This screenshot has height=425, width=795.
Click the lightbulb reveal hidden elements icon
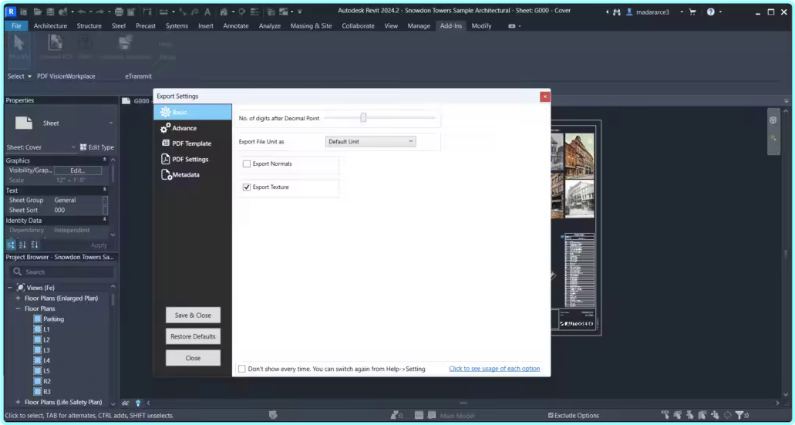(x=137, y=403)
